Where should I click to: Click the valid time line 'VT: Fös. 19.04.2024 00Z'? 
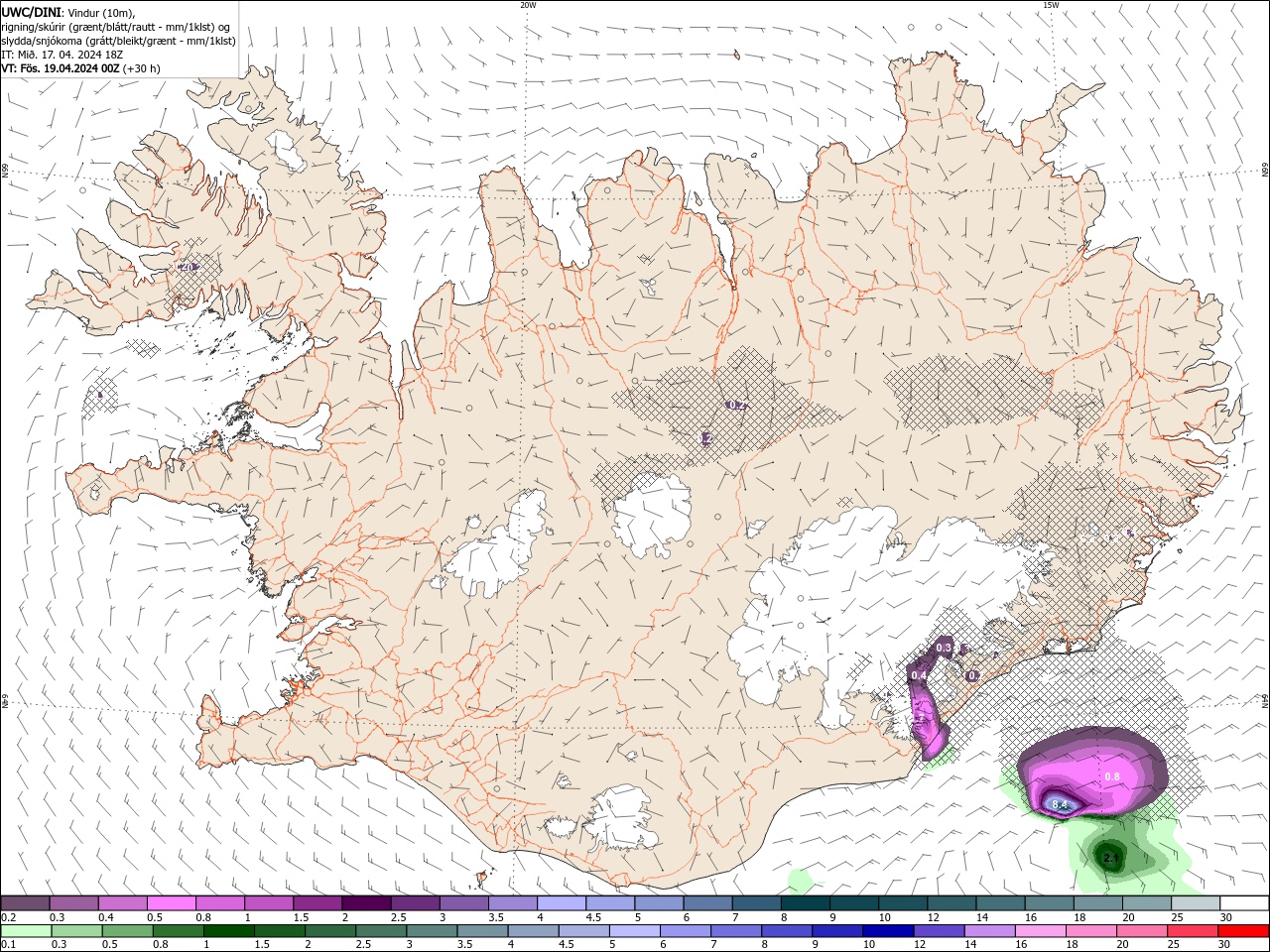tap(61, 68)
